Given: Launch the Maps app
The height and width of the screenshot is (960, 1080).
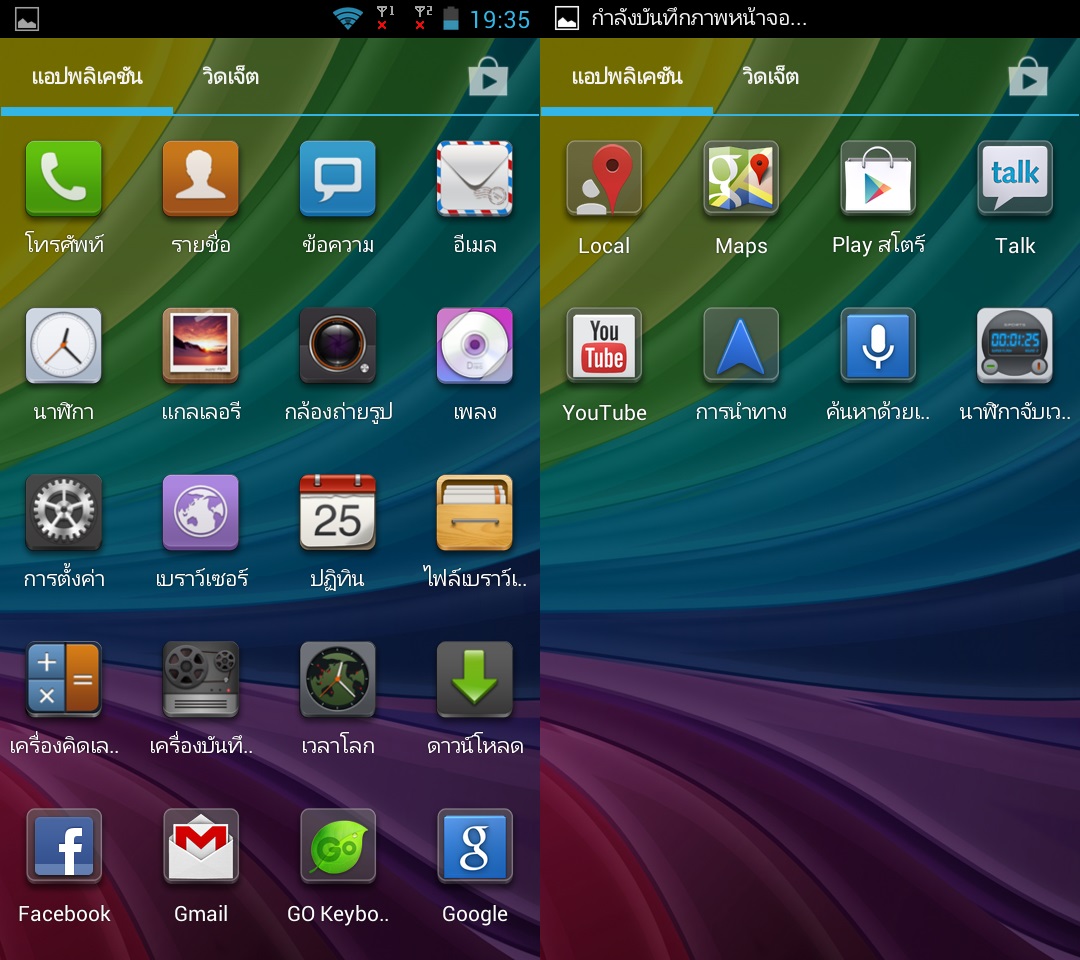Looking at the screenshot, I should (741, 178).
